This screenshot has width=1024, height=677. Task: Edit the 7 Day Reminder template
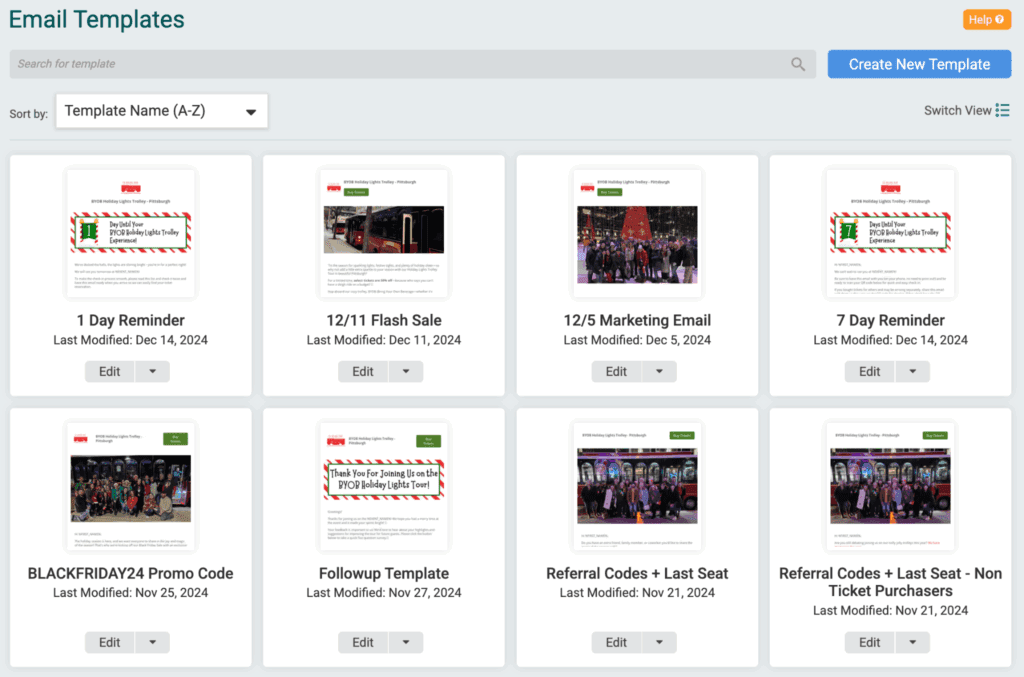coord(869,371)
